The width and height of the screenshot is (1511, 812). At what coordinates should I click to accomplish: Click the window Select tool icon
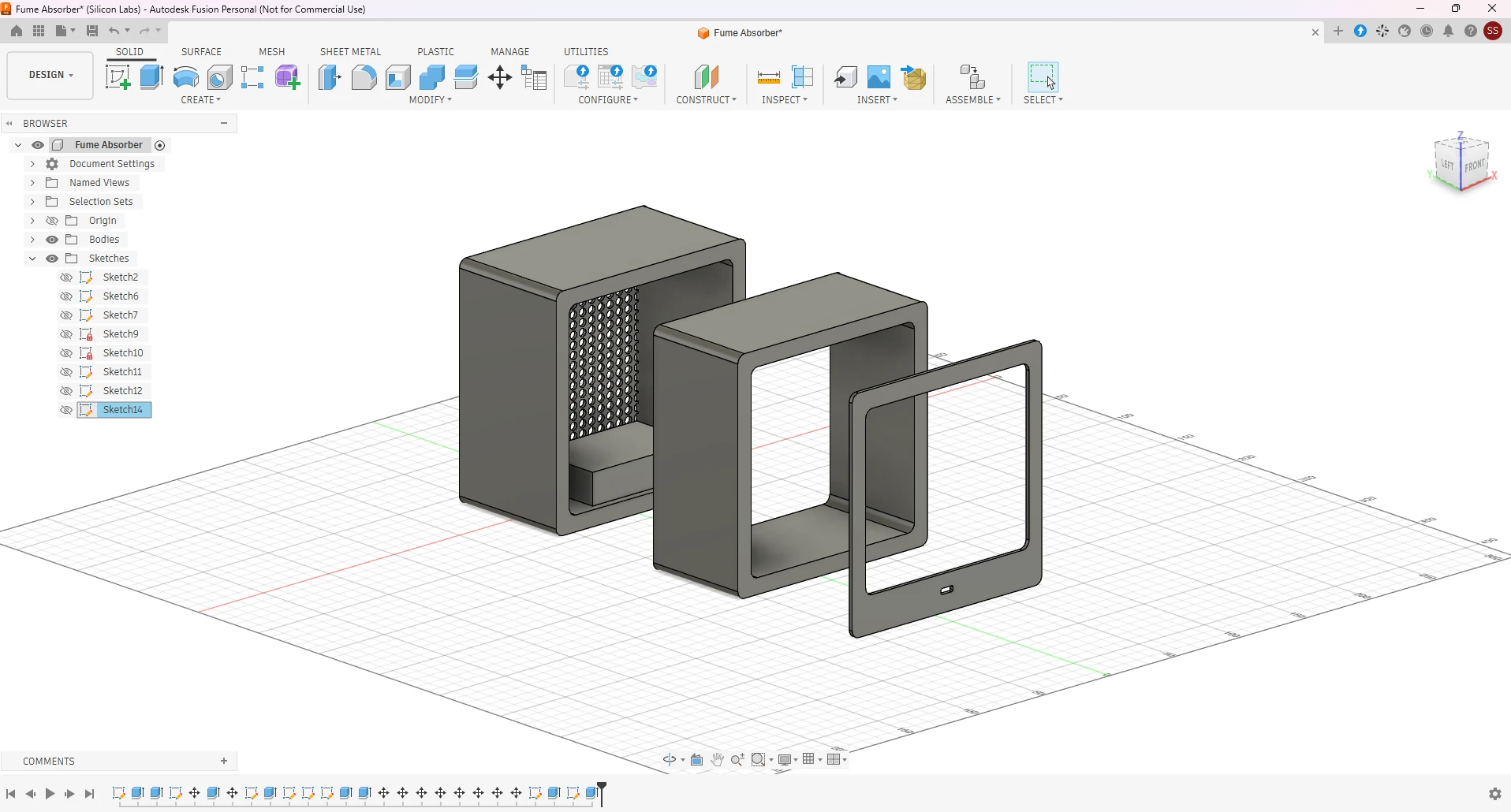click(1043, 77)
